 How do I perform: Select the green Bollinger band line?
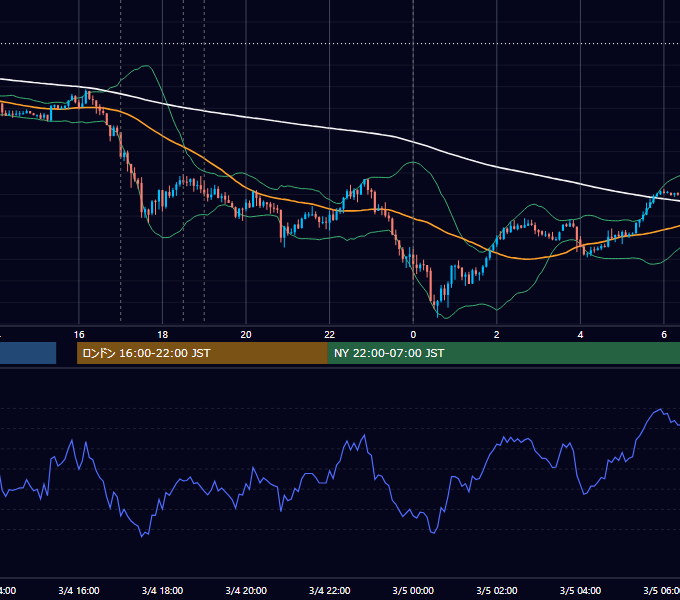pos(414,163)
